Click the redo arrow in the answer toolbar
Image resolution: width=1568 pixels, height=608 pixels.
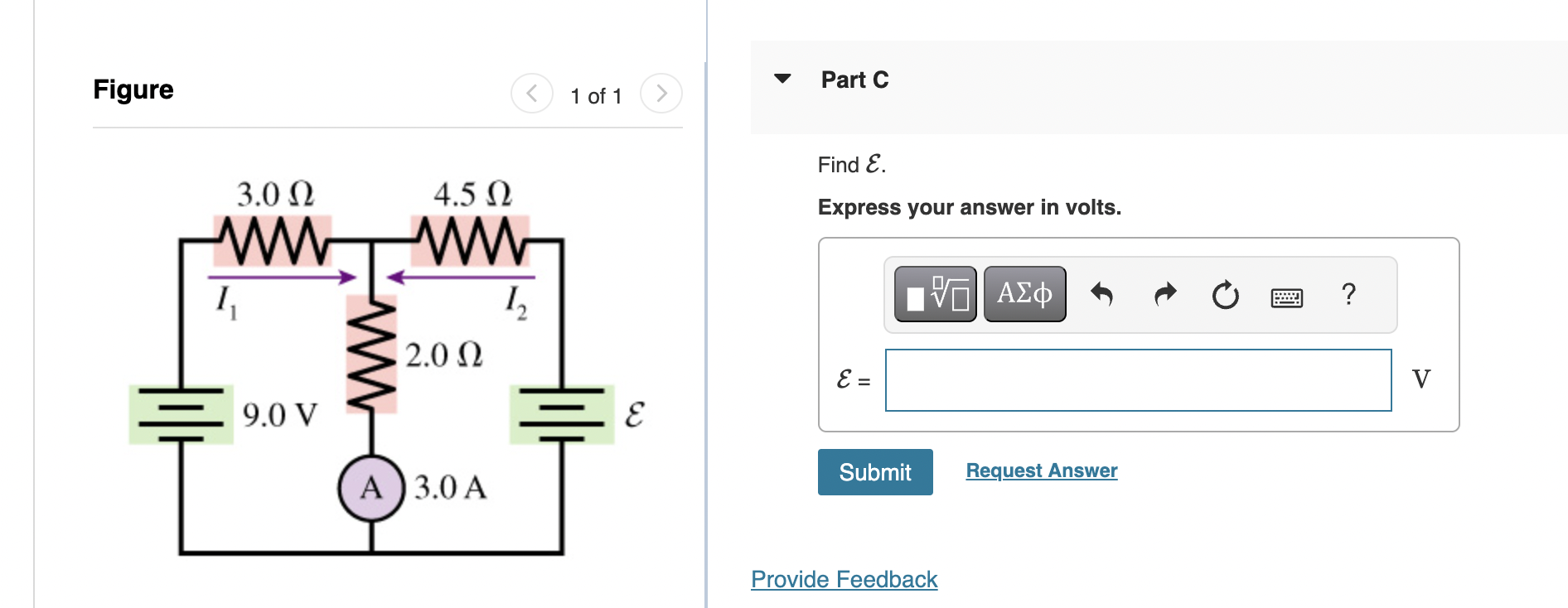click(x=1164, y=294)
